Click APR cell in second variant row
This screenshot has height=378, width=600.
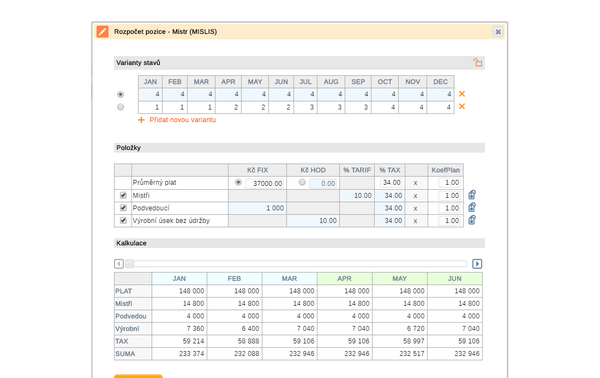[x=228, y=107]
